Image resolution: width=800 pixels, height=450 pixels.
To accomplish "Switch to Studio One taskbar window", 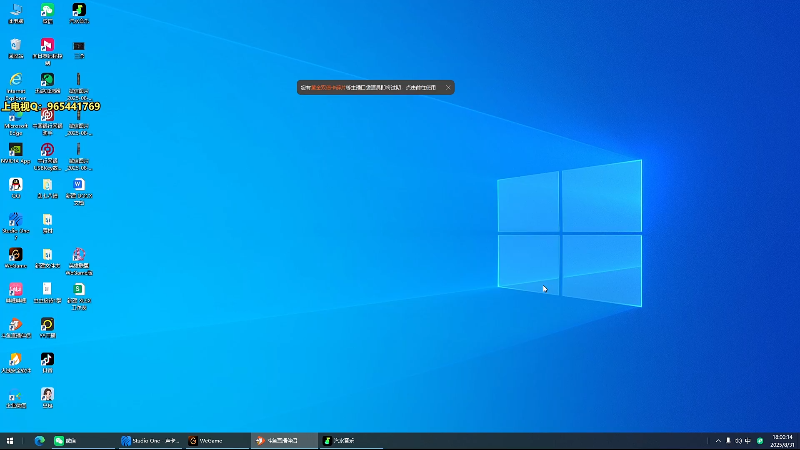I will point(151,441).
